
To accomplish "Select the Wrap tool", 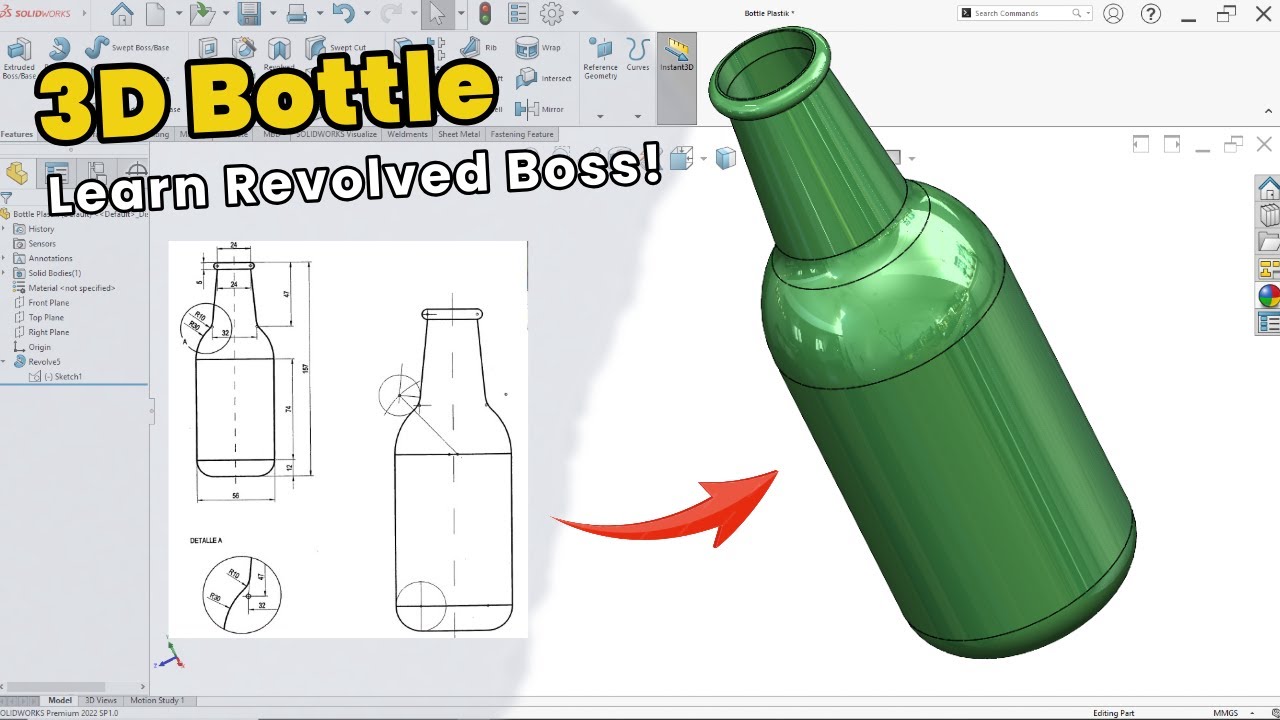I will click(x=538, y=47).
